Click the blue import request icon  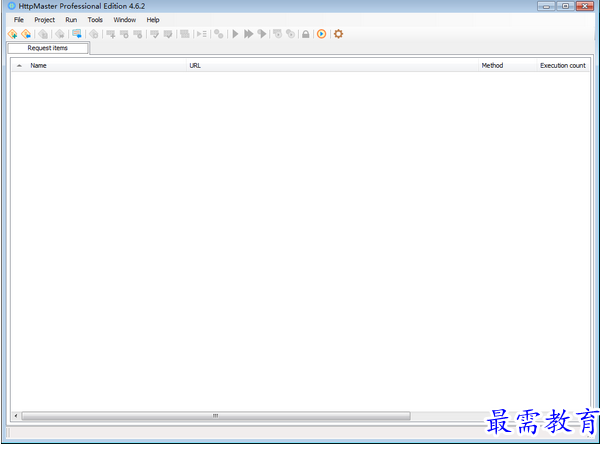pos(77,34)
